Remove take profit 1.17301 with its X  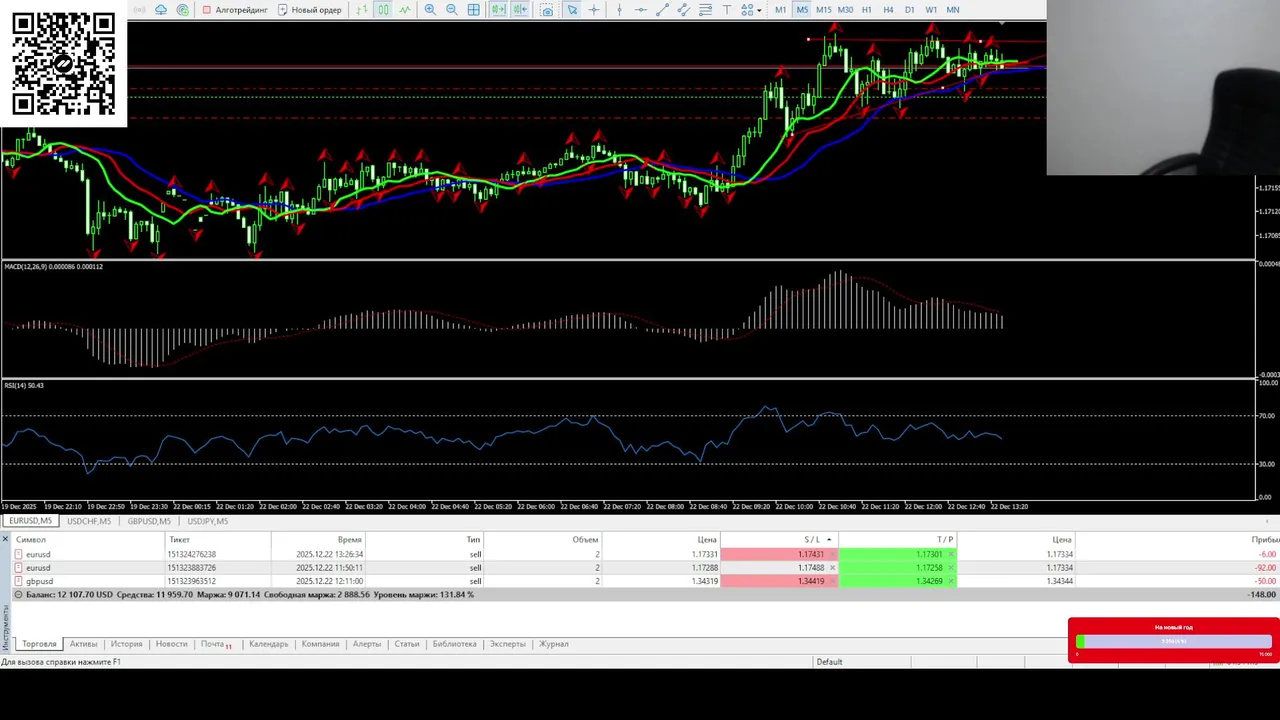click(950, 554)
